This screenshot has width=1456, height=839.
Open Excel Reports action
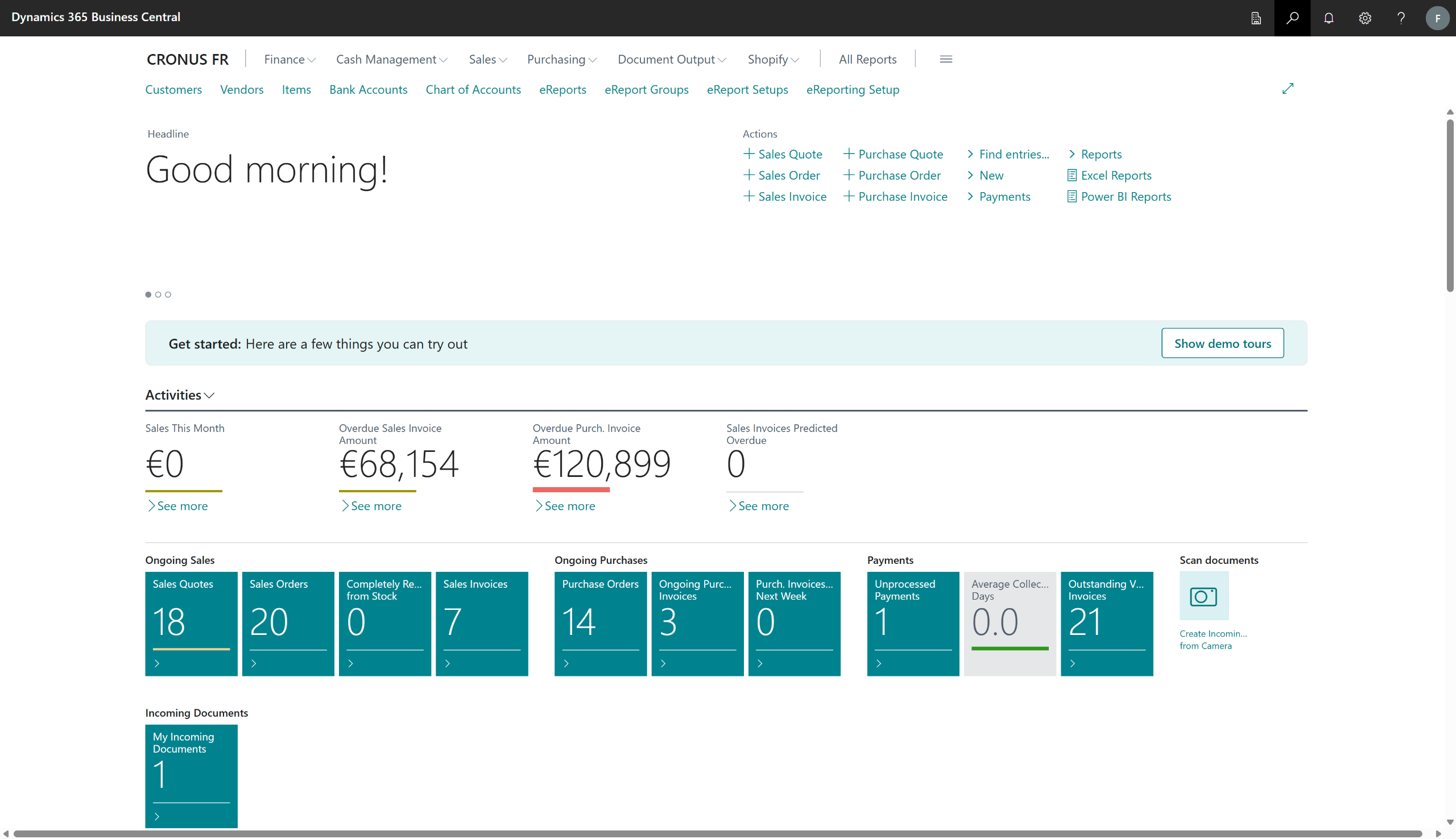click(1109, 175)
